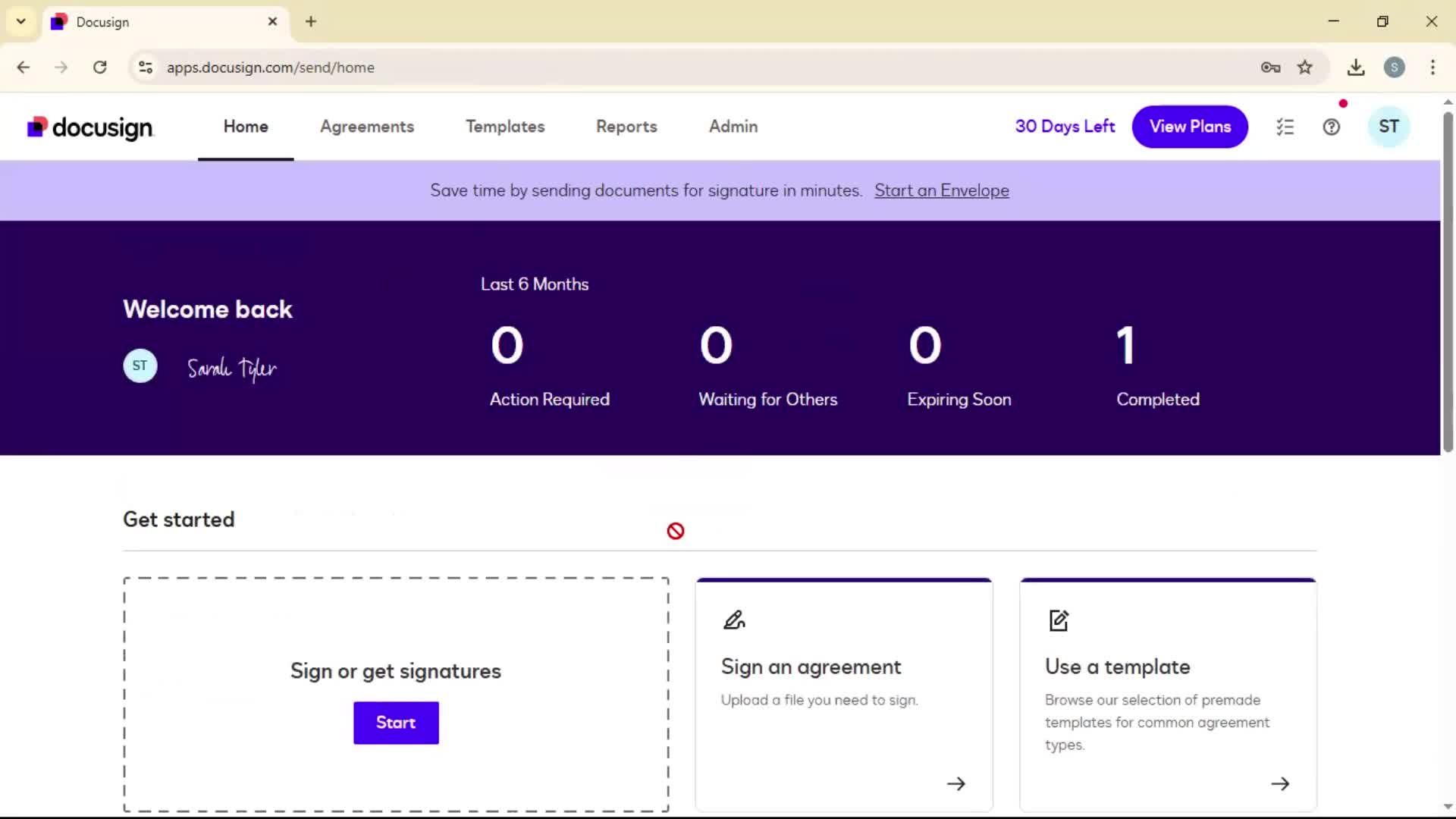
Task: Open the Agreements tab
Action: click(367, 127)
